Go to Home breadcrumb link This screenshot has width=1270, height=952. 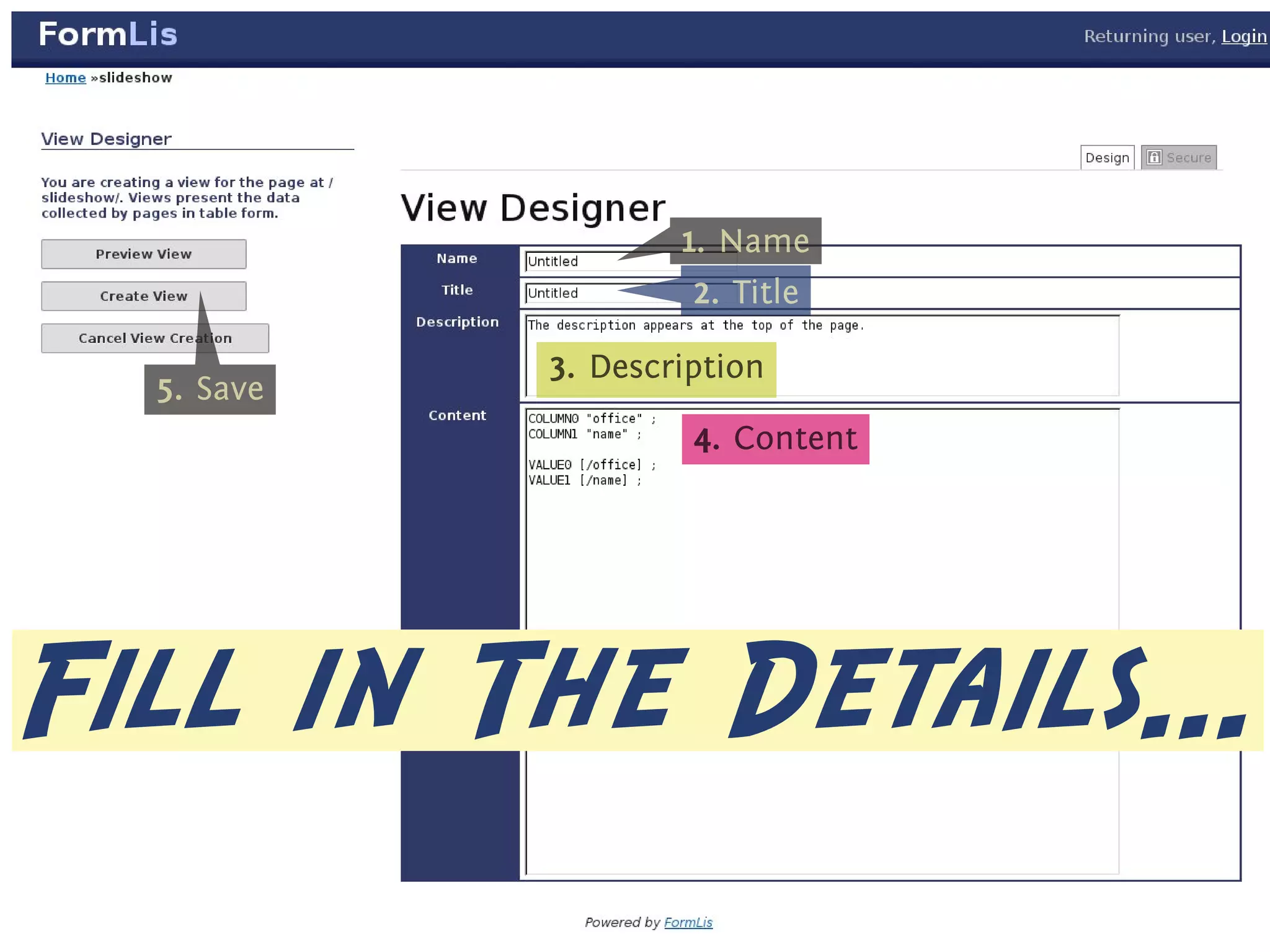click(65, 78)
